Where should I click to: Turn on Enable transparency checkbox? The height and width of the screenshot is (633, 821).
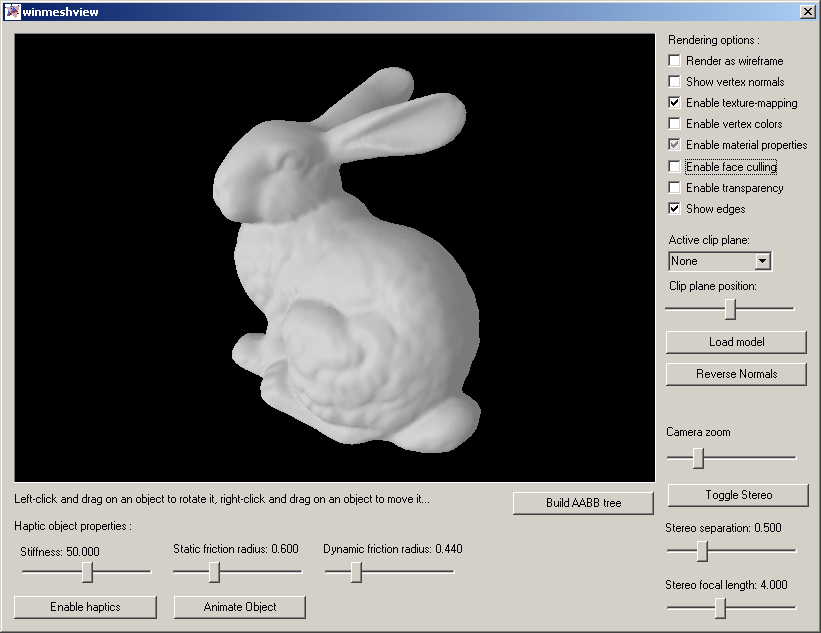coord(675,188)
